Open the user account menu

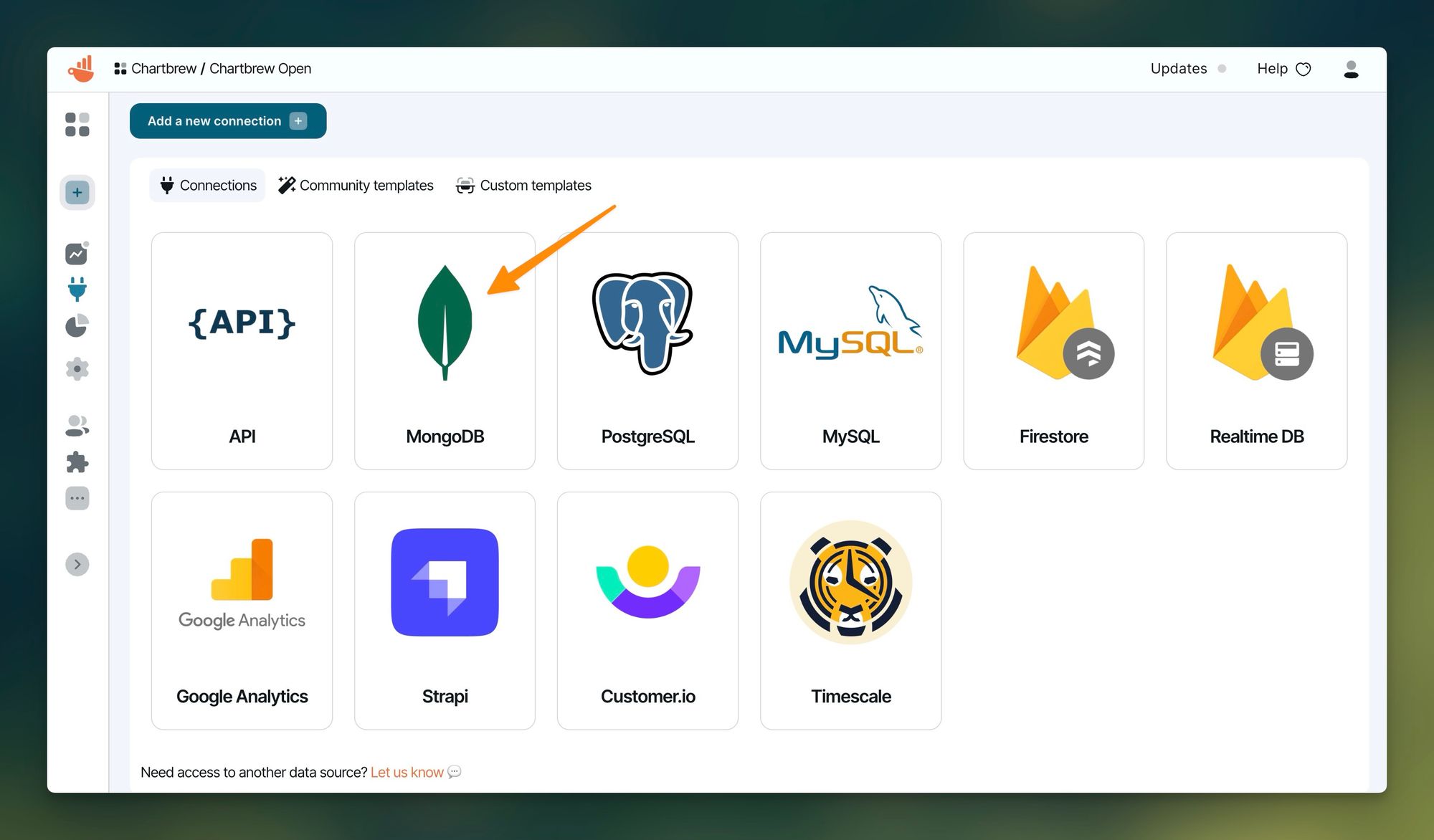coord(1351,69)
